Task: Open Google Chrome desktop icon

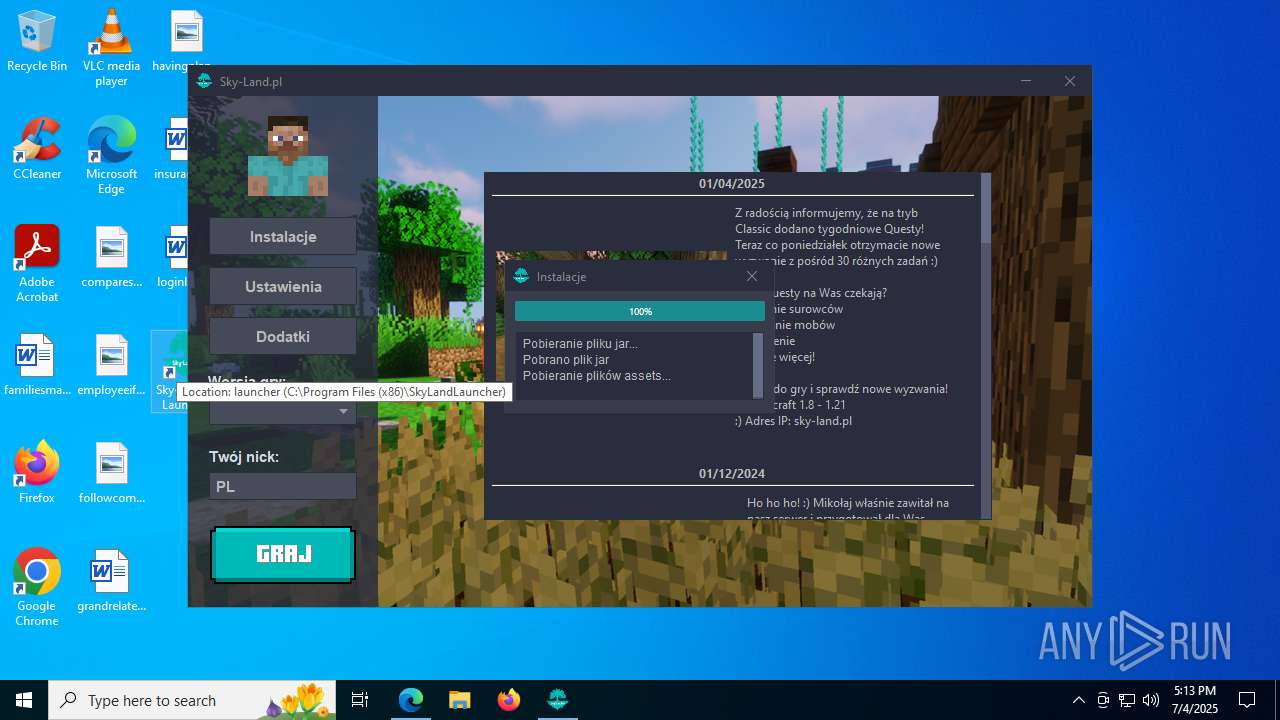Action: click(x=37, y=588)
